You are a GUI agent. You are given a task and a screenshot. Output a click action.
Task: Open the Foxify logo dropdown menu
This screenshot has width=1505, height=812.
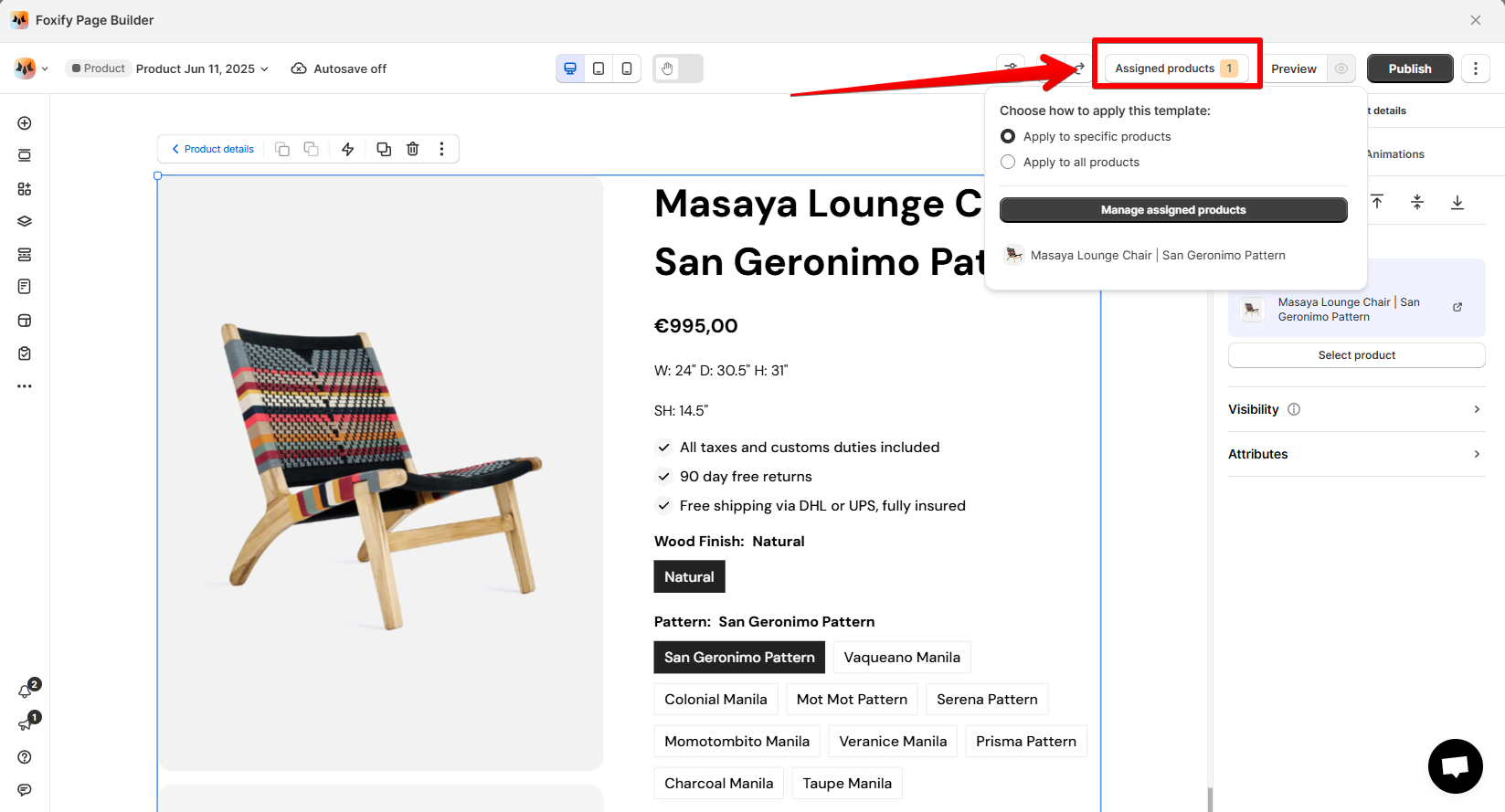(x=31, y=69)
